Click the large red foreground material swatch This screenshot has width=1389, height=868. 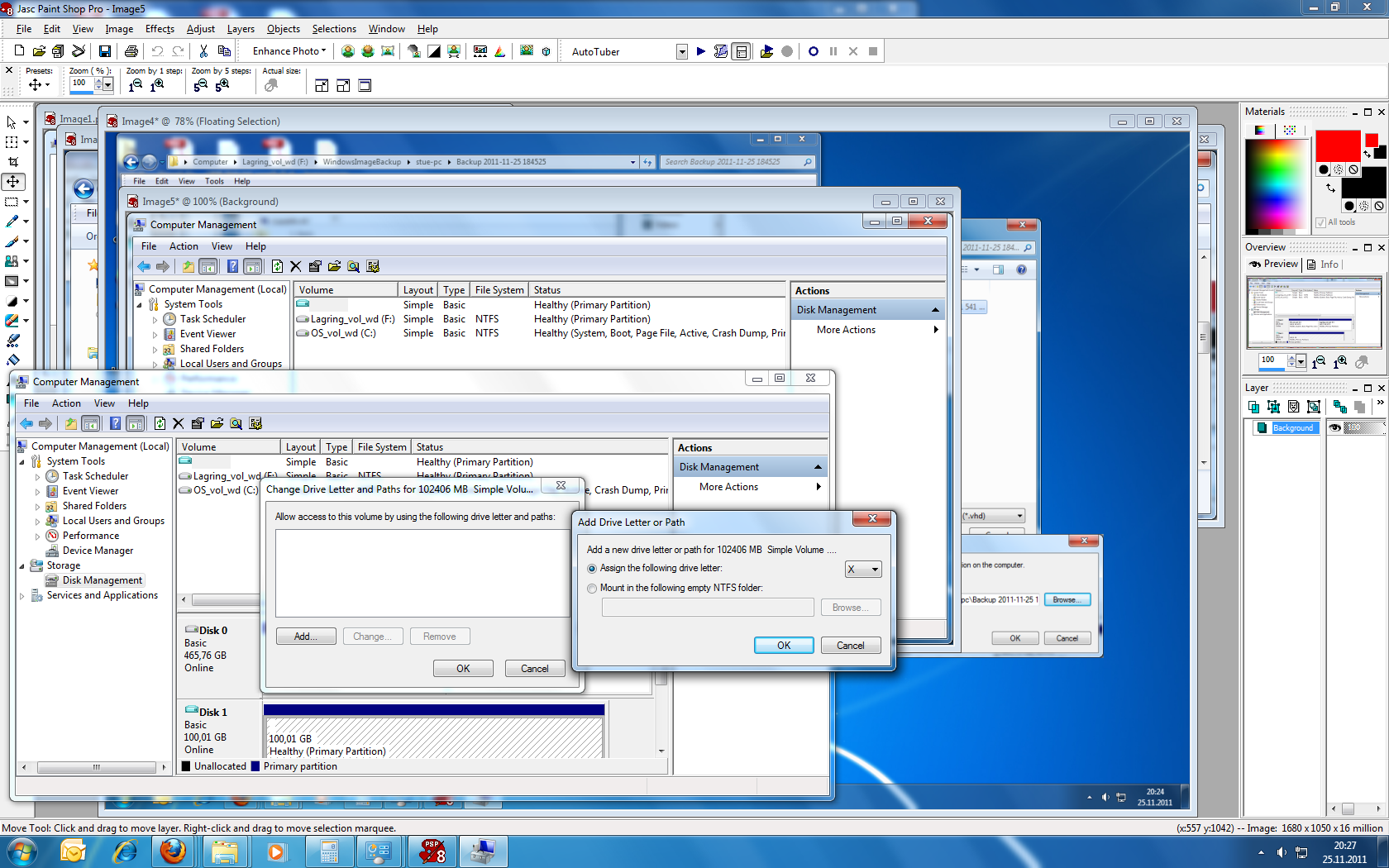1338,145
